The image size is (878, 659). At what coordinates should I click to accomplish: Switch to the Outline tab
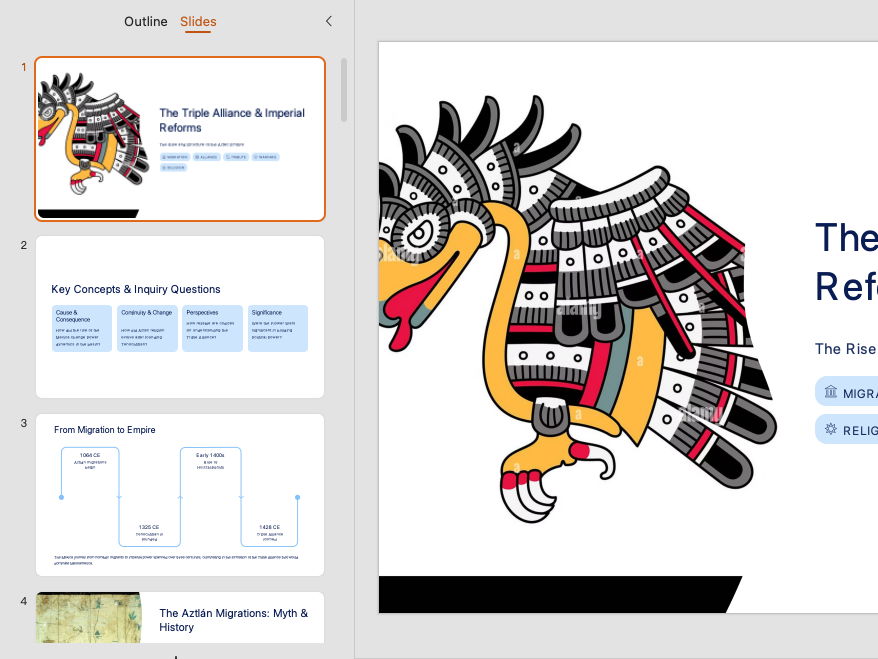click(x=145, y=21)
